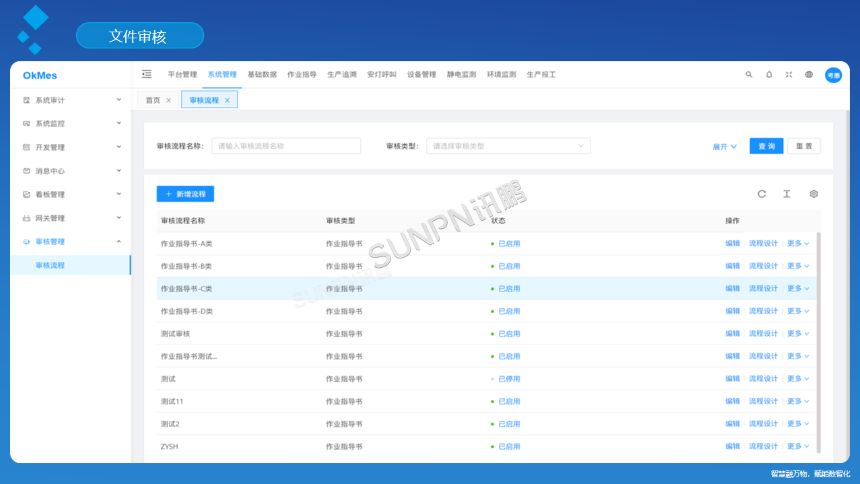Refresh the table with the reload icon
Viewport: 860px width, 484px height.
[x=762, y=194]
